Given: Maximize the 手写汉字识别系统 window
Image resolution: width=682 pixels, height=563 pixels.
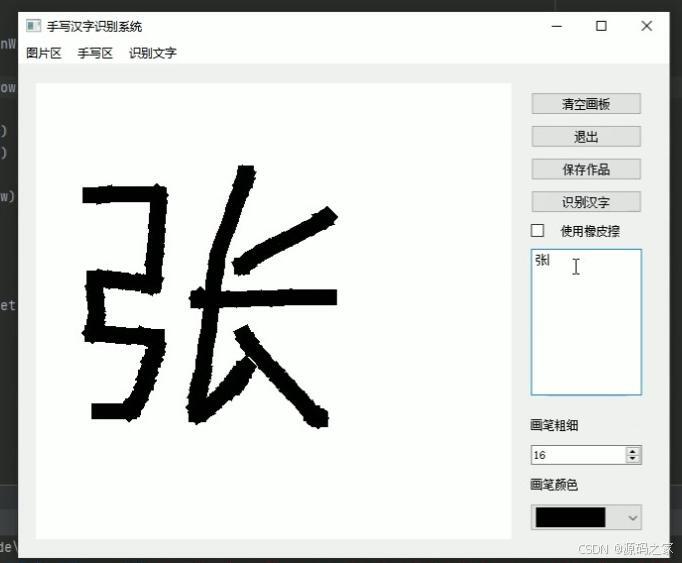Looking at the screenshot, I should point(601,26).
